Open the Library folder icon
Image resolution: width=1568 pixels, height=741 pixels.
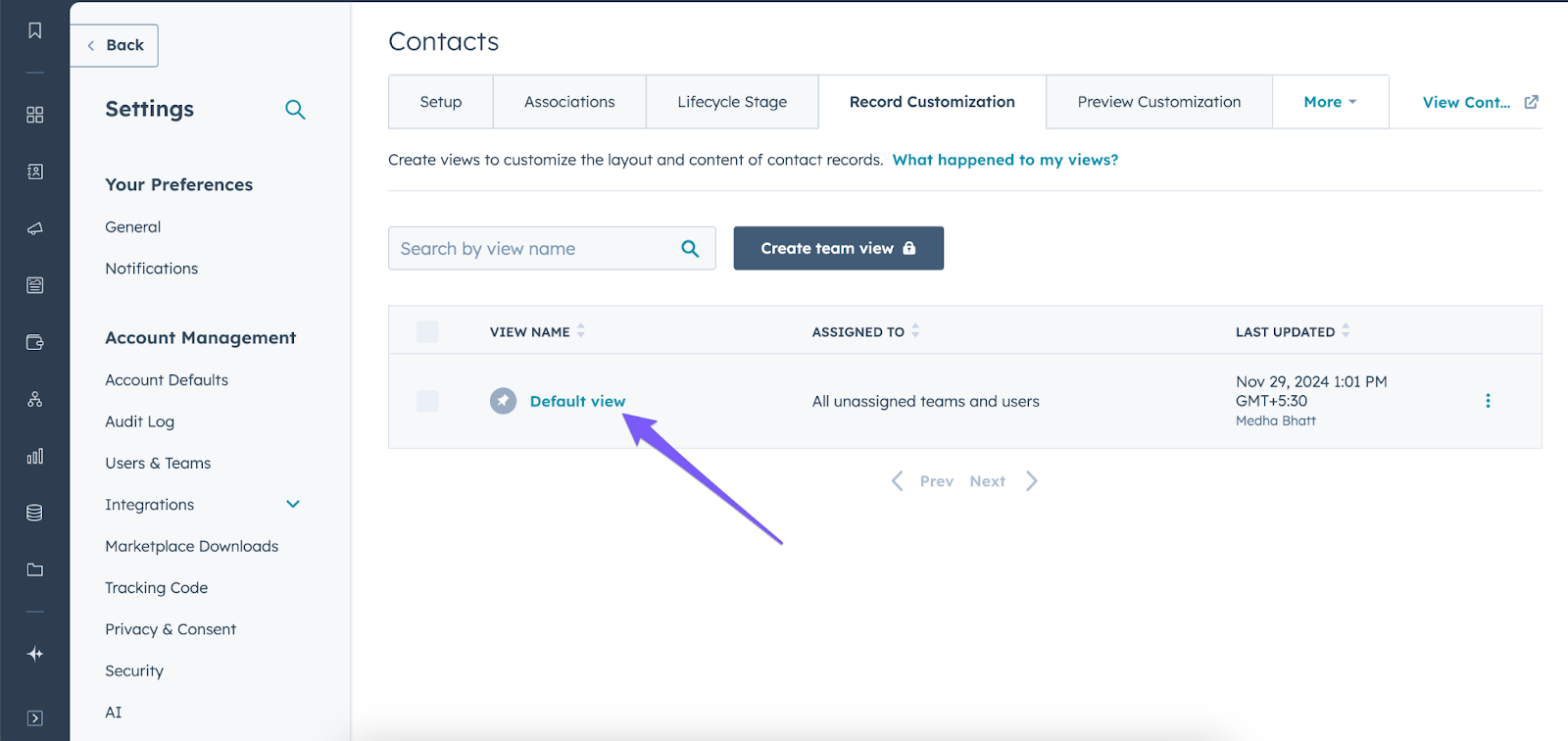point(35,569)
